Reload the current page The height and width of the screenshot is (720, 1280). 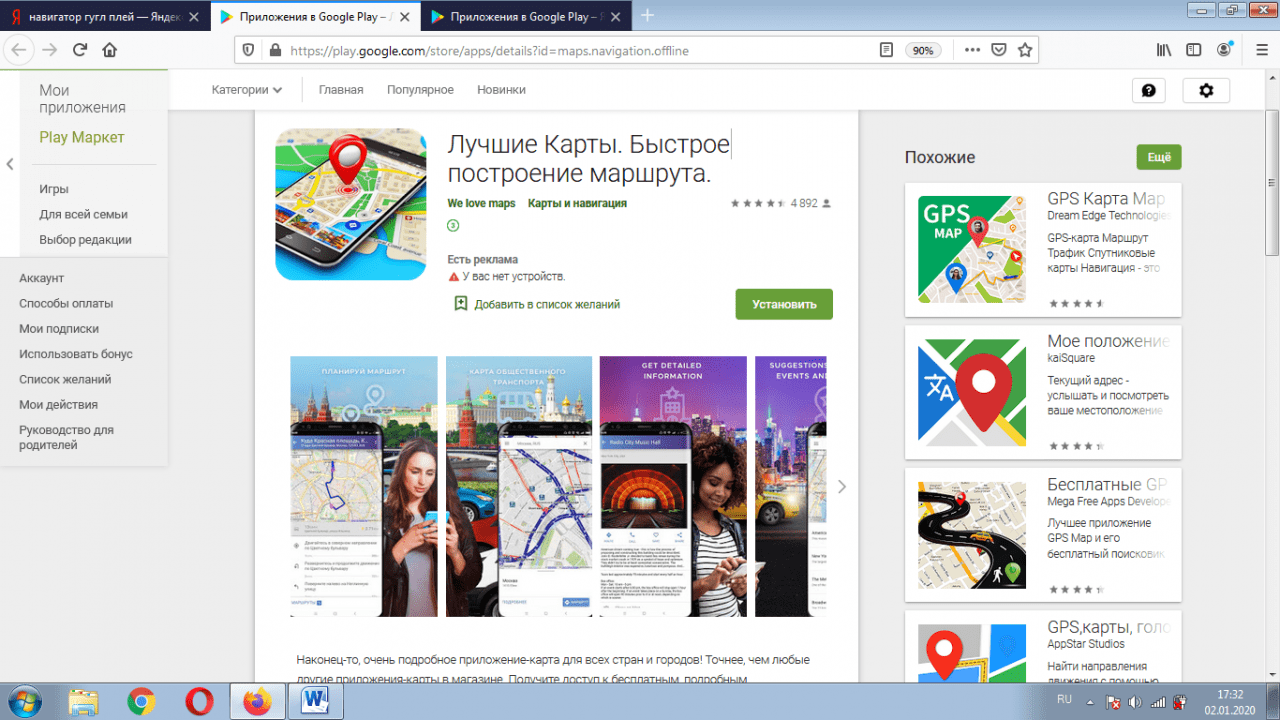(80, 50)
